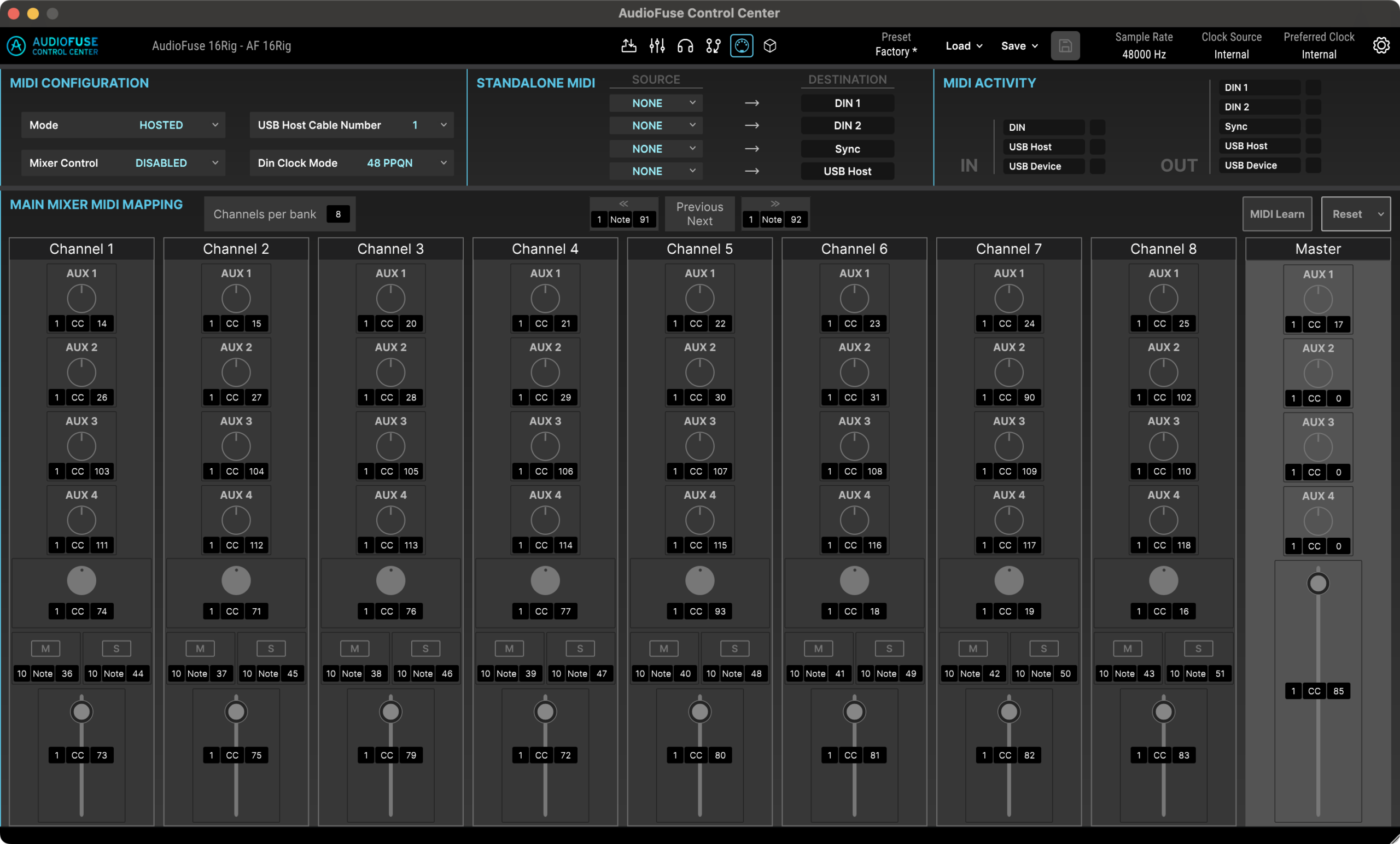Click the AudioFuse Control Center logo
The height and width of the screenshot is (844, 1400).
click(x=52, y=45)
